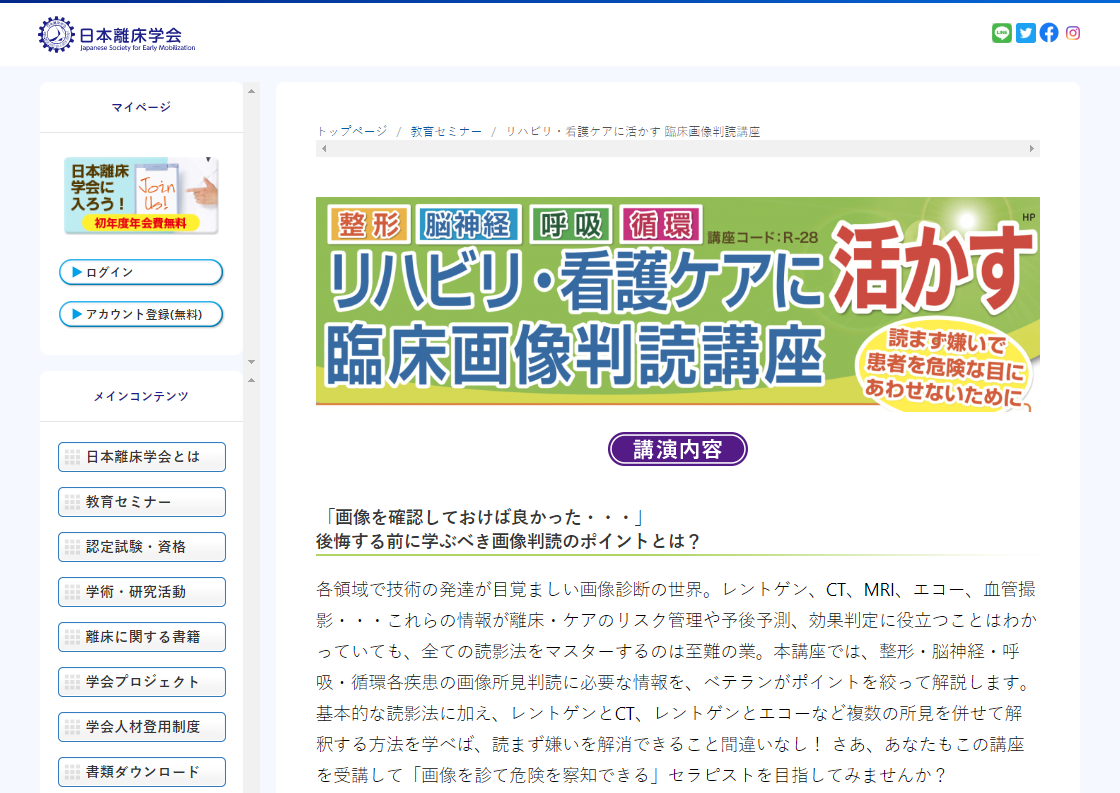Click the 日本離床学会 logo
The height and width of the screenshot is (793, 1120).
(x=117, y=34)
